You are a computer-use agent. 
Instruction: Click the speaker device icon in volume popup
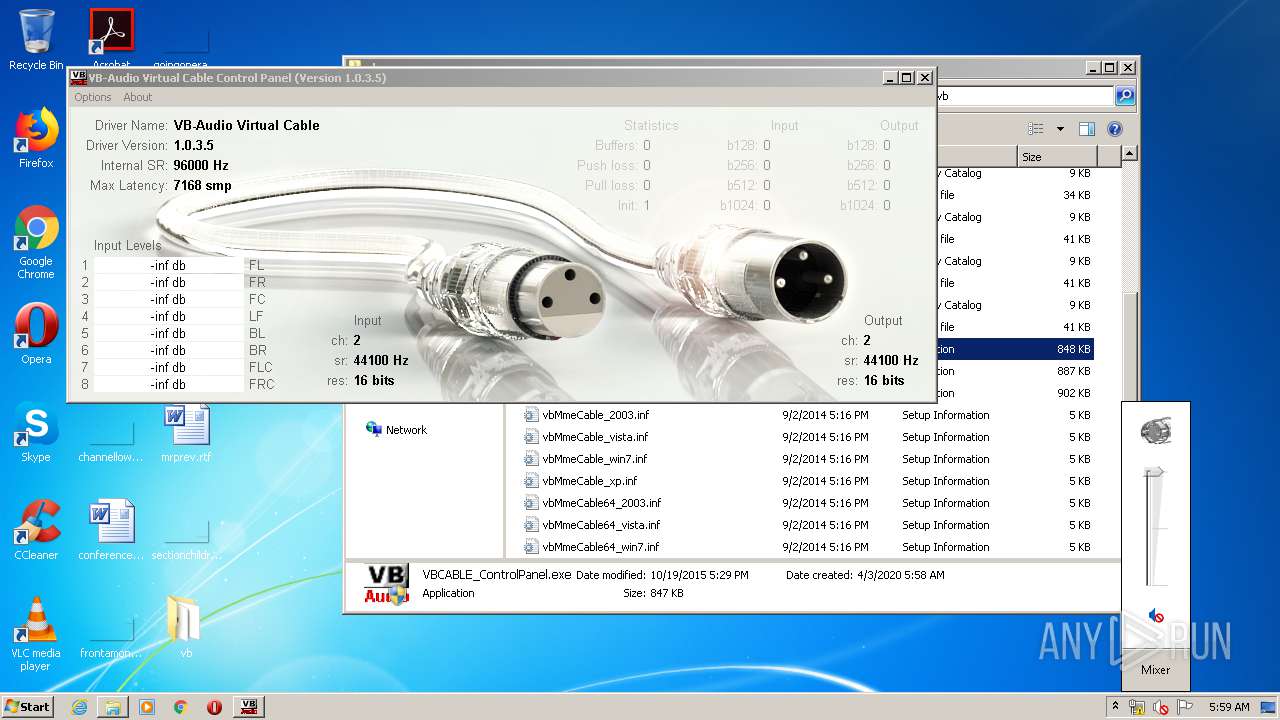(x=1155, y=432)
